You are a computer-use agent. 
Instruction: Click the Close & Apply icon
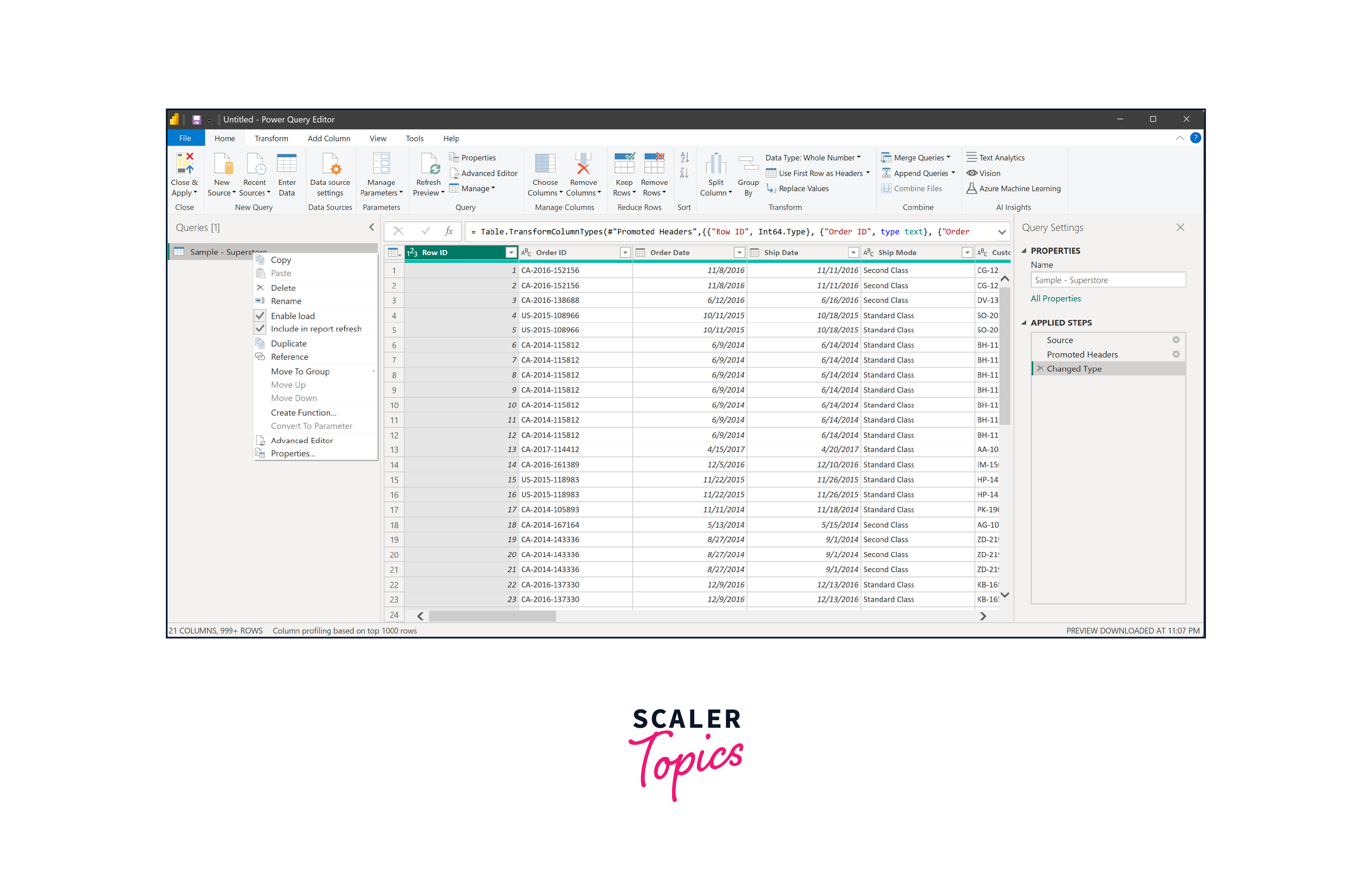184,164
